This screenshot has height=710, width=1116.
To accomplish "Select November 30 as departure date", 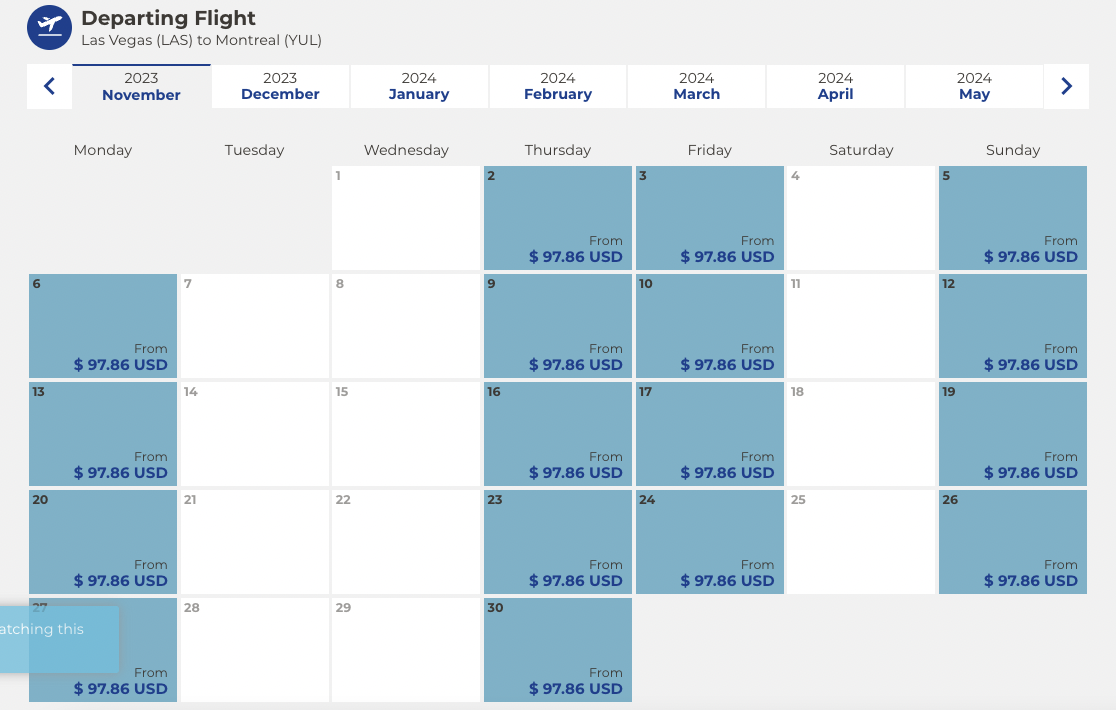I will 557,649.
